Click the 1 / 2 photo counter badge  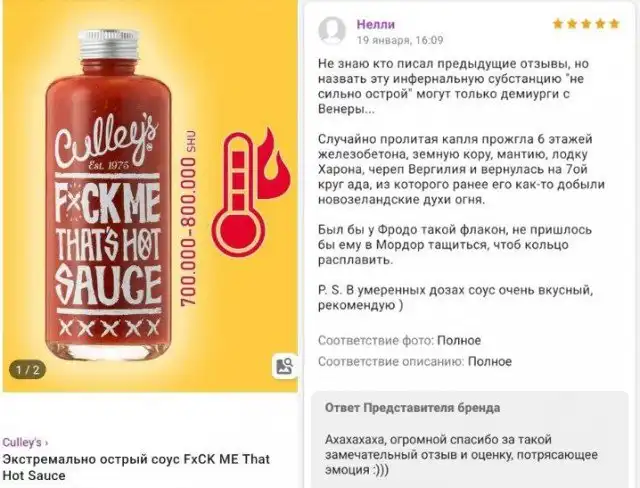click(x=27, y=370)
